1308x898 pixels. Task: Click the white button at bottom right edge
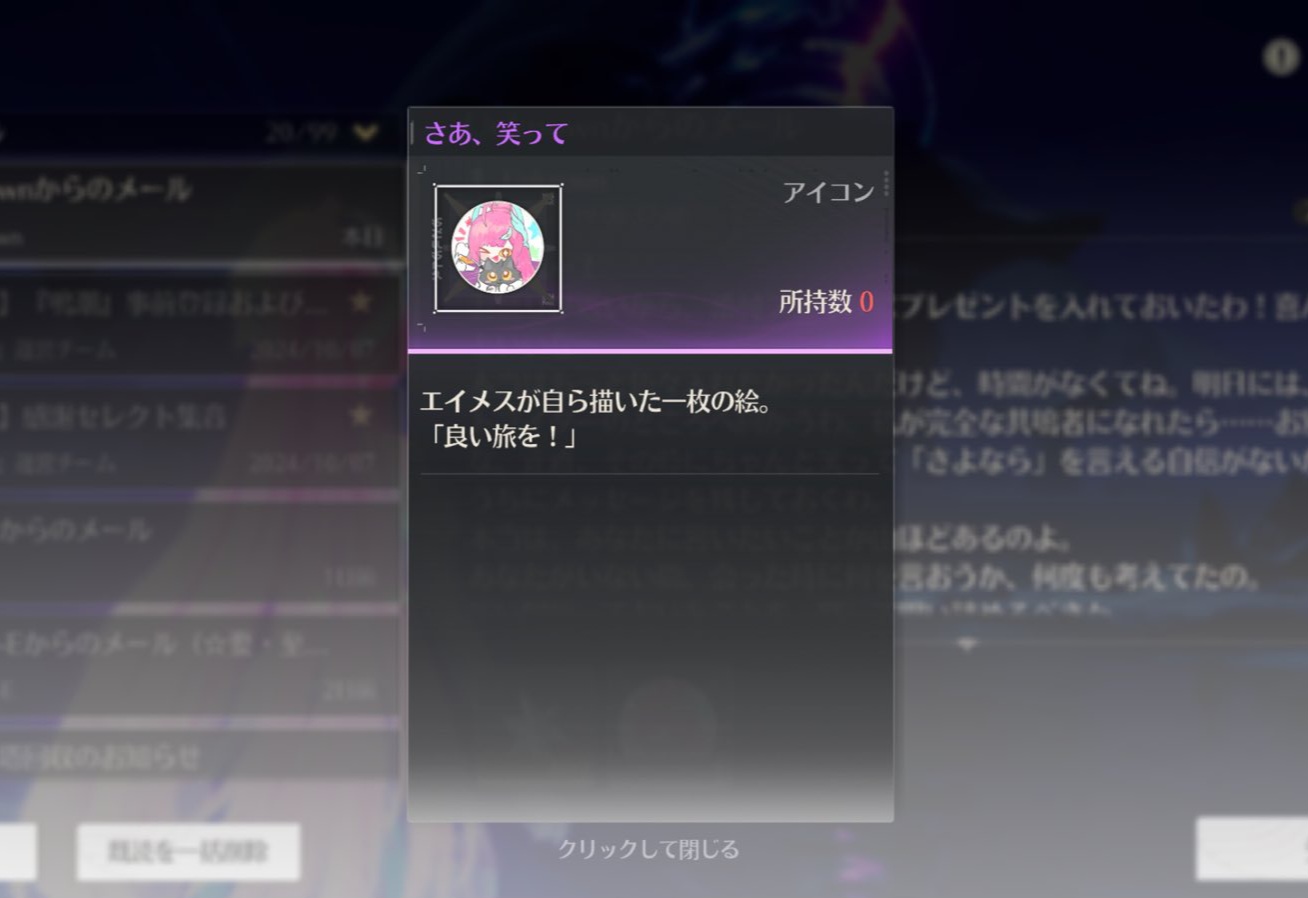point(1252,849)
